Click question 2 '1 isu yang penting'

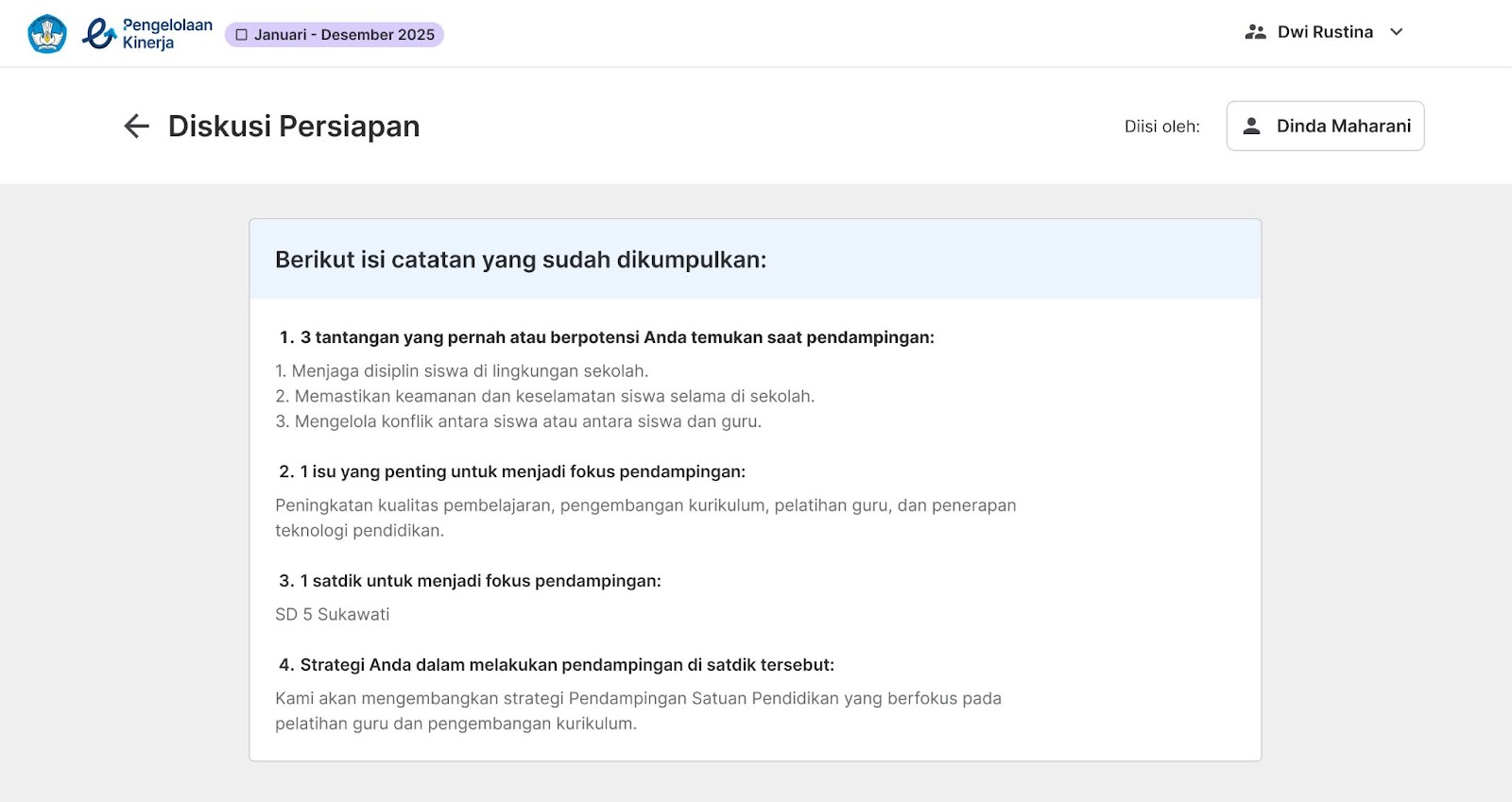(512, 471)
